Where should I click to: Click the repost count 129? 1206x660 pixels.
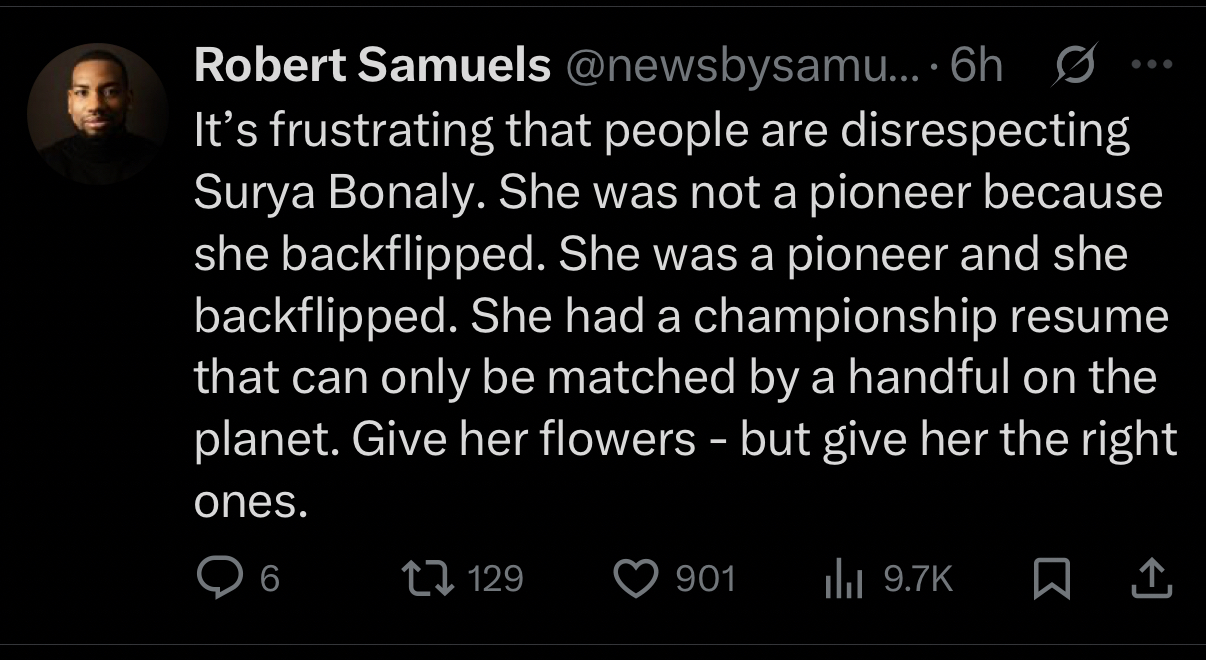point(496,579)
